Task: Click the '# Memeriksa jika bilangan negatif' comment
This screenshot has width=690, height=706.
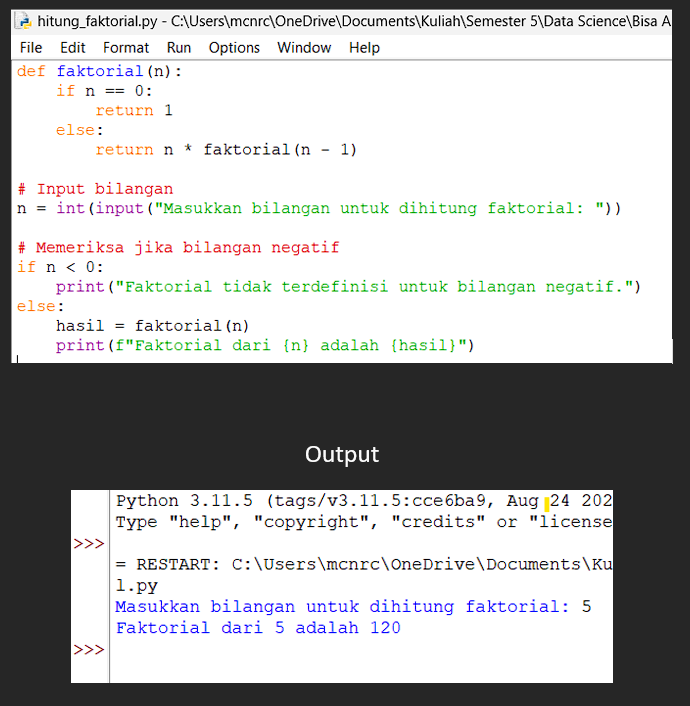Action: coord(178,248)
